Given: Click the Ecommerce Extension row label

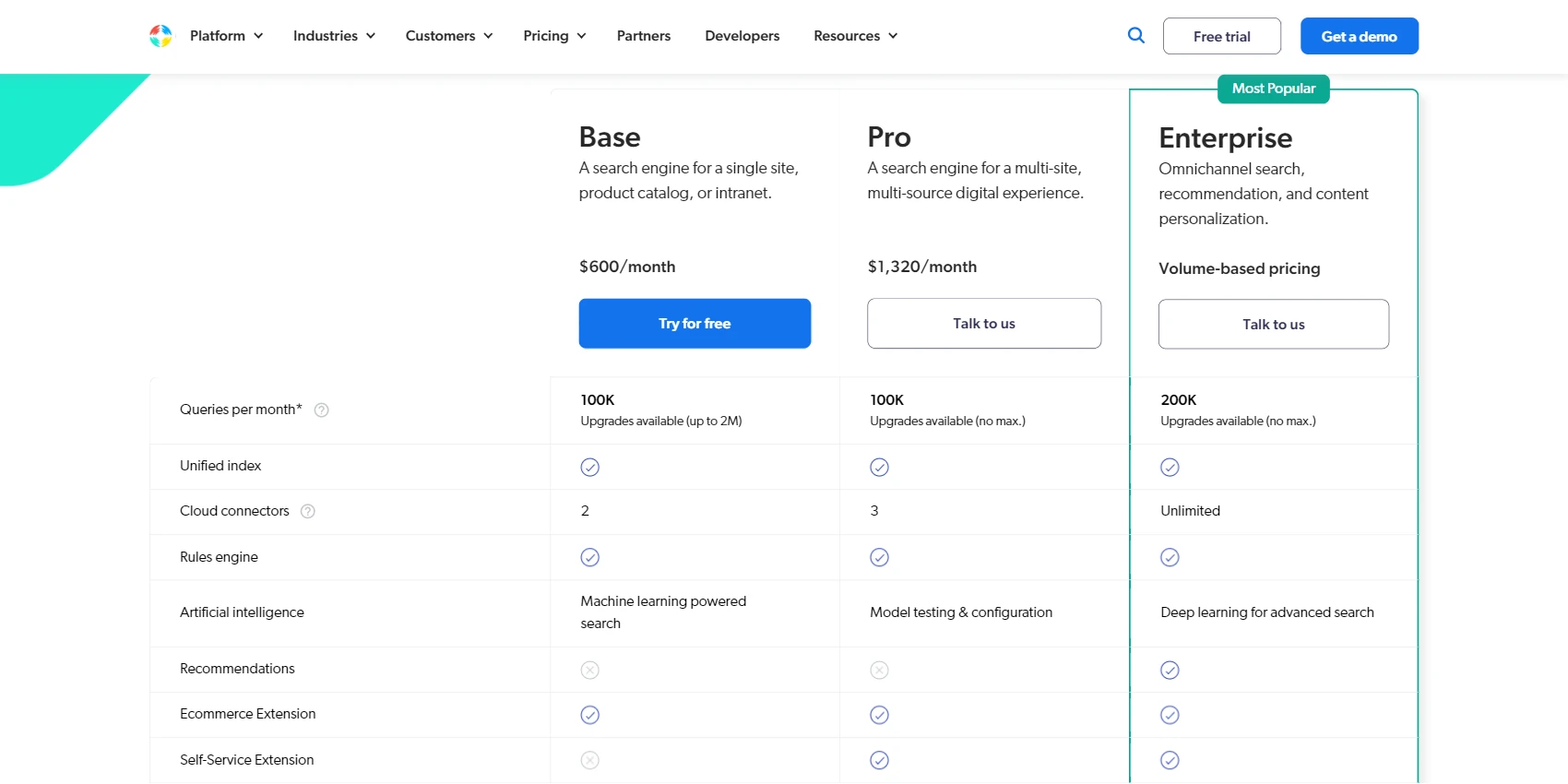Looking at the screenshot, I should 247,714.
